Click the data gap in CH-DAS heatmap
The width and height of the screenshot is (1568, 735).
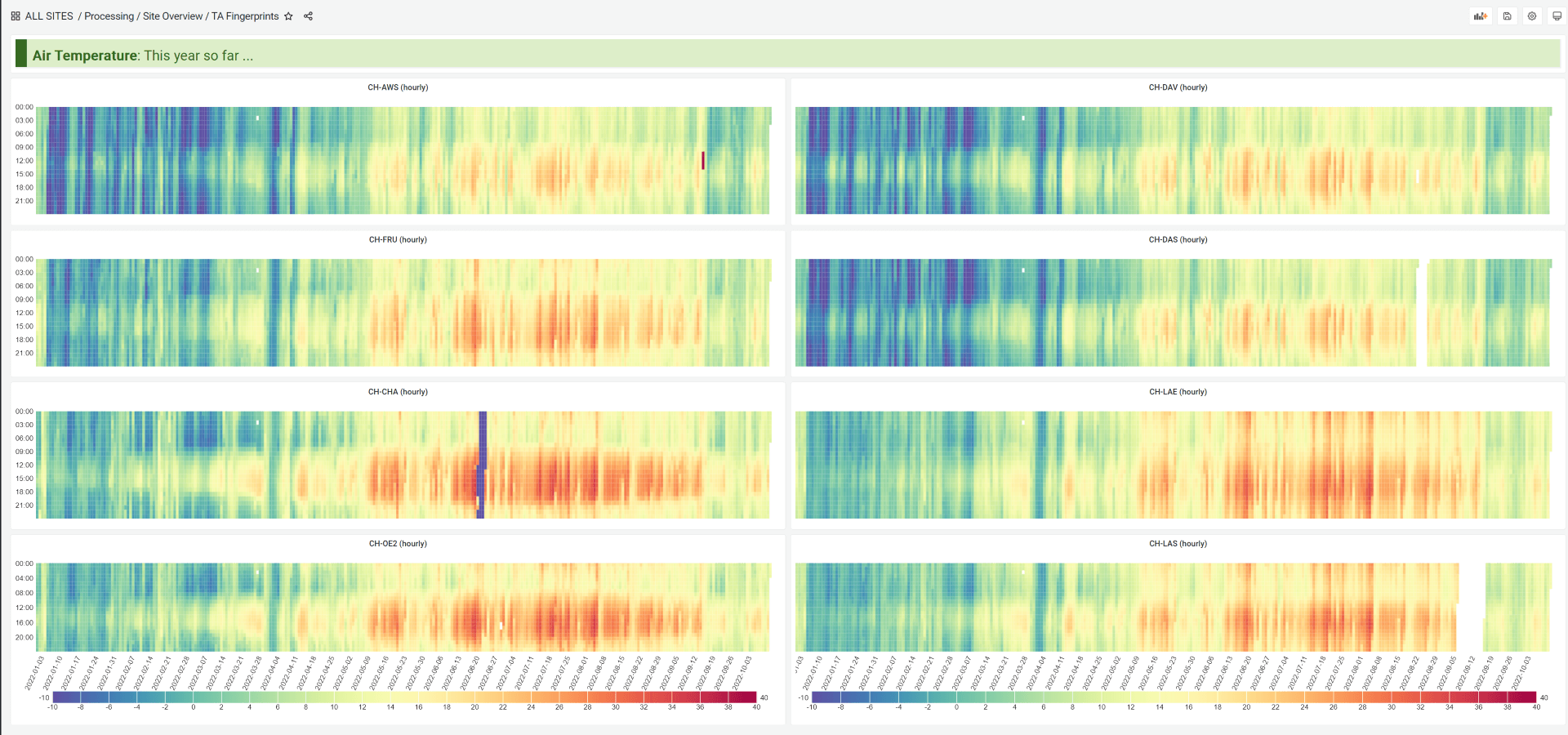pos(1423,313)
